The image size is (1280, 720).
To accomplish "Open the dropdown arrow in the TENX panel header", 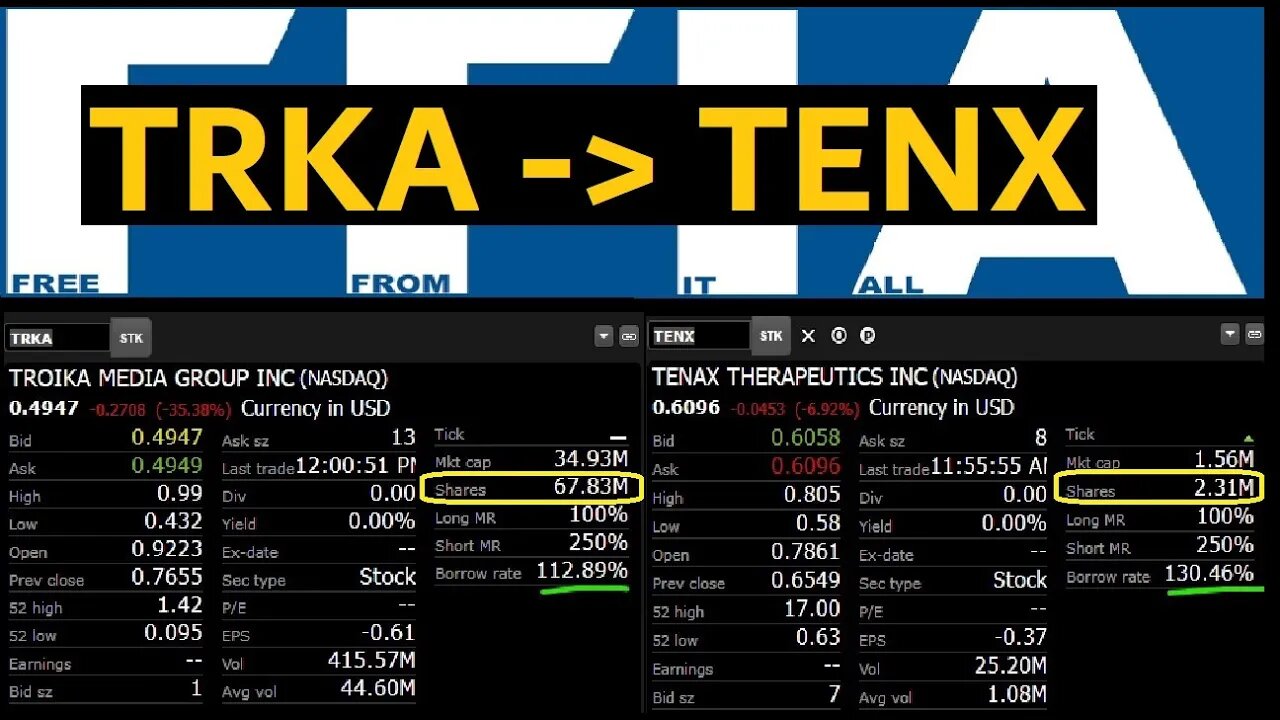I will pos(1230,335).
